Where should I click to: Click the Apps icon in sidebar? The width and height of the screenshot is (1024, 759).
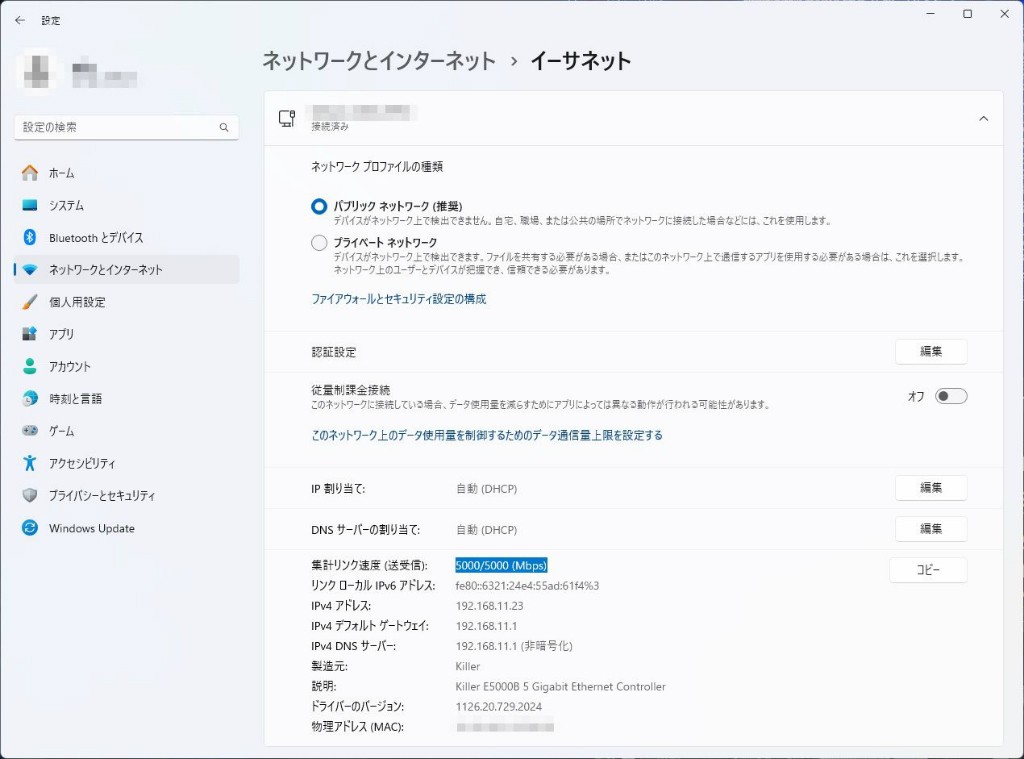click(x=30, y=334)
